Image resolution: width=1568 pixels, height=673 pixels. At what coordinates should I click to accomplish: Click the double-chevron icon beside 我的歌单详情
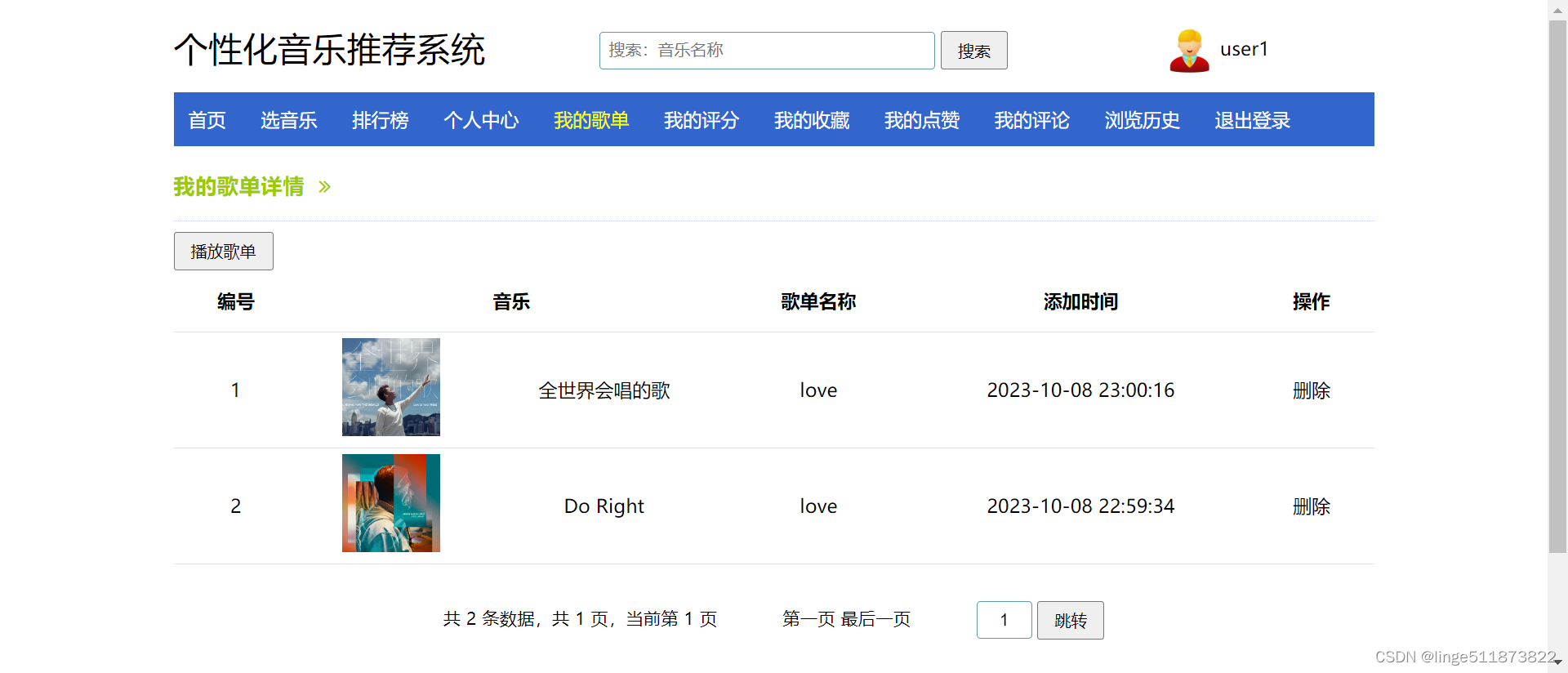[324, 187]
